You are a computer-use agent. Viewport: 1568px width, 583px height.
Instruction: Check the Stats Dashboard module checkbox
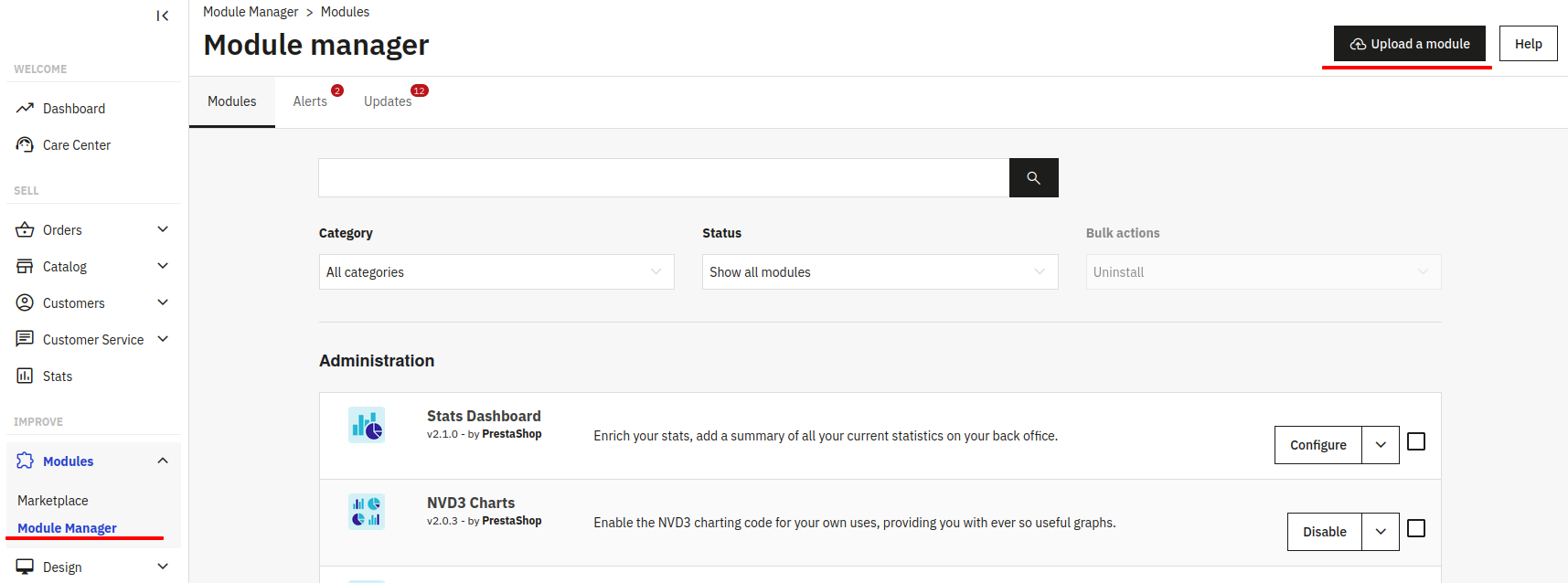pyautogui.click(x=1416, y=442)
